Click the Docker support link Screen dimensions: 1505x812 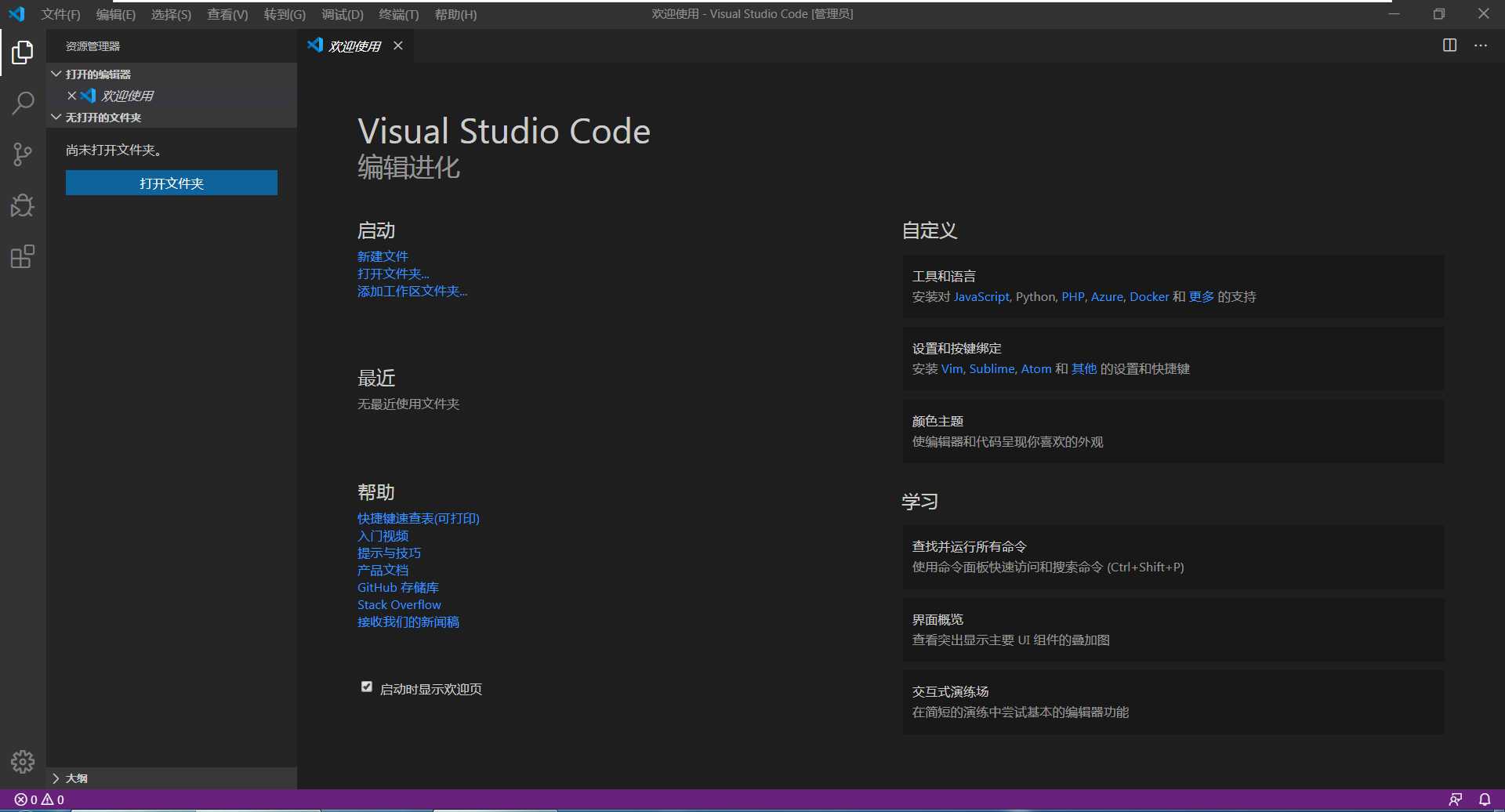coord(1149,296)
